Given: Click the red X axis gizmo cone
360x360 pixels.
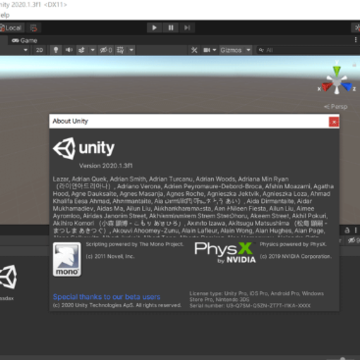Looking at the screenshot, I should point(326,87).
